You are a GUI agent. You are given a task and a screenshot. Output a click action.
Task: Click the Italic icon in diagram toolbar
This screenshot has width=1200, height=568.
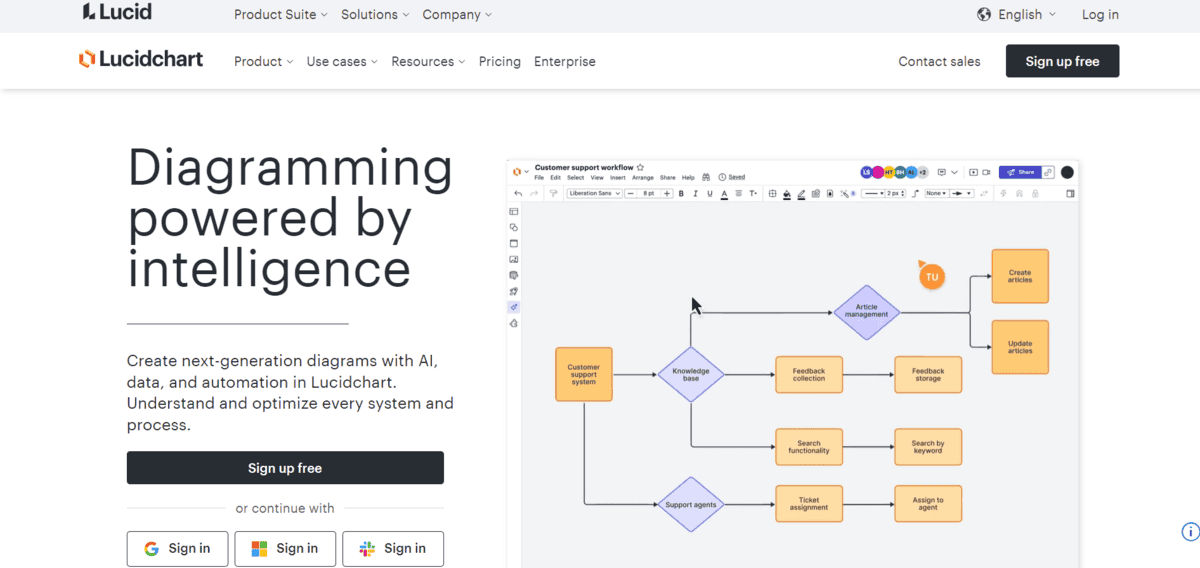click(x=695, y=193)
